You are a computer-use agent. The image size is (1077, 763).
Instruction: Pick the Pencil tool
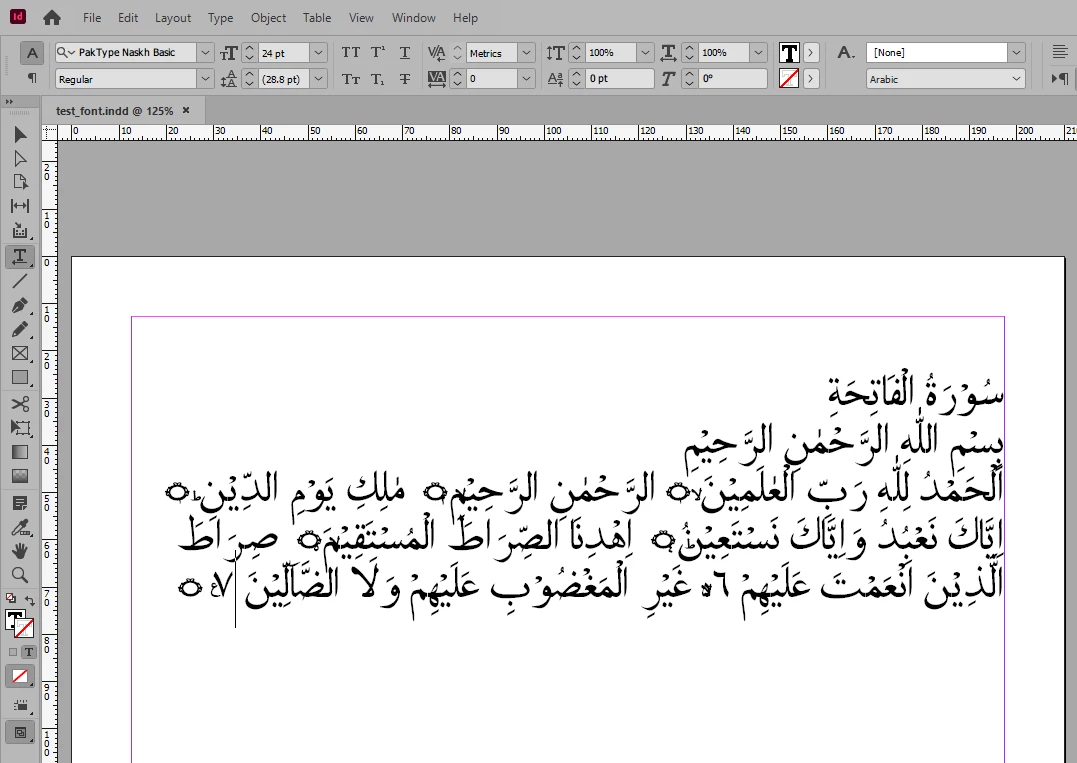pyautogui.click(x=20, y=330)
